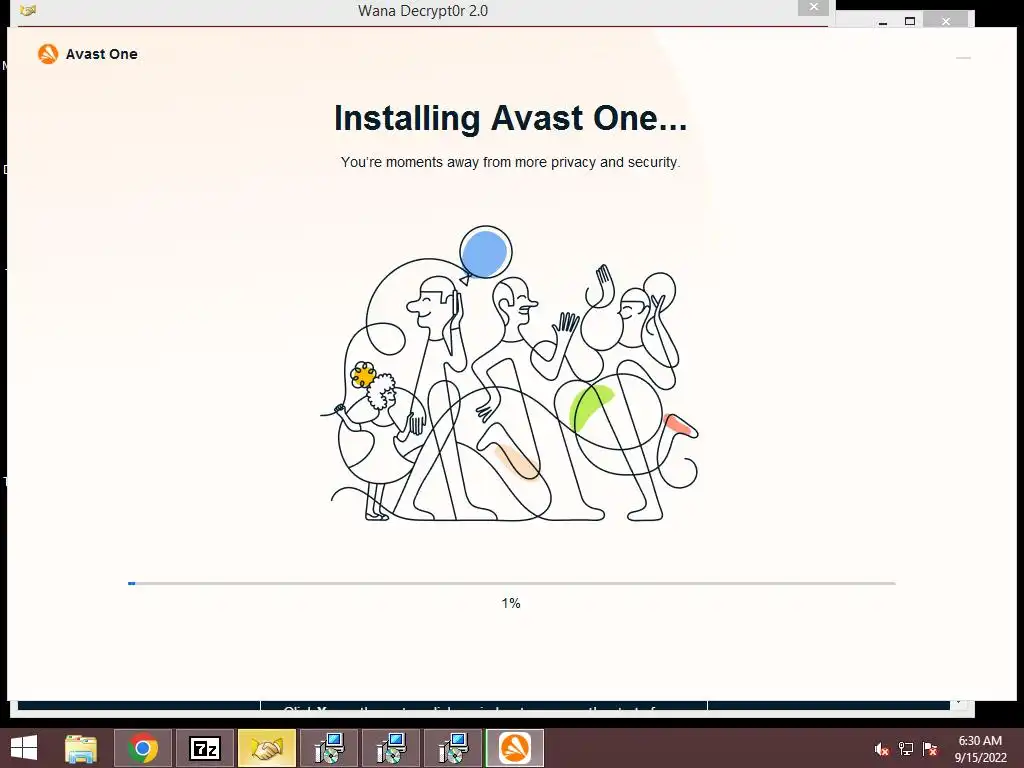Close the background window right of Wana Decrypt0r
The image size is (1024, 768).
[x=946, y=22]
